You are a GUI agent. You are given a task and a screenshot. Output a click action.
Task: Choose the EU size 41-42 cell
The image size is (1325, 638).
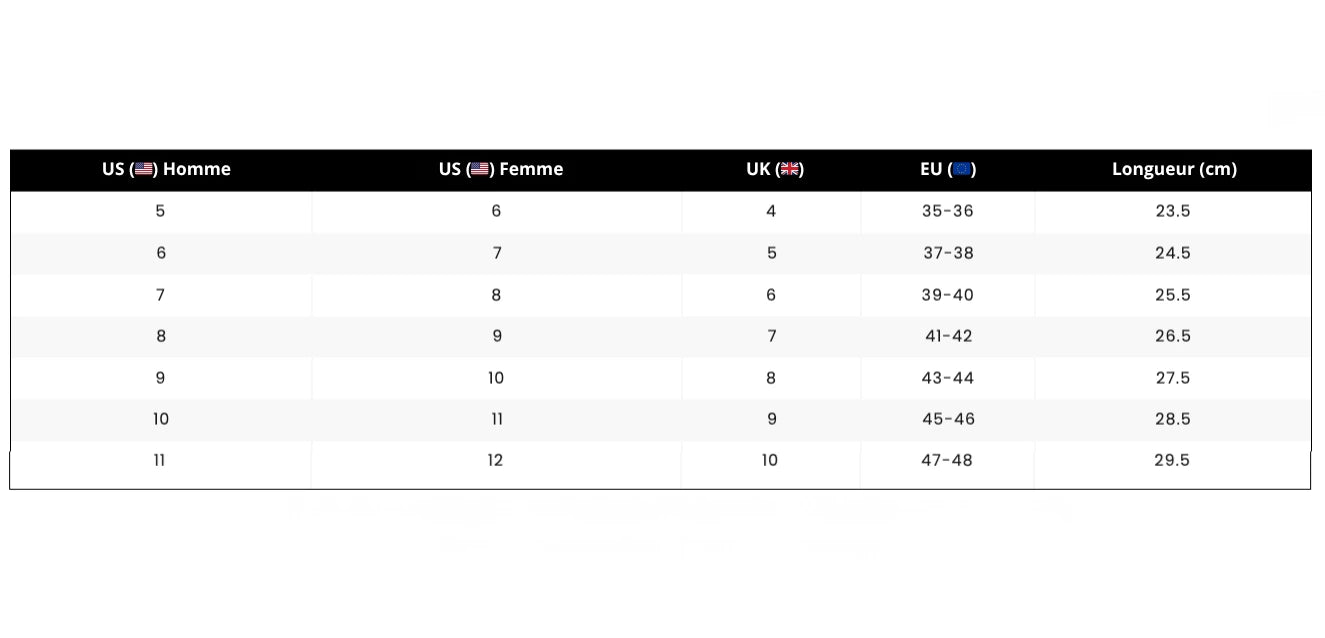click(x=947, y=336)
